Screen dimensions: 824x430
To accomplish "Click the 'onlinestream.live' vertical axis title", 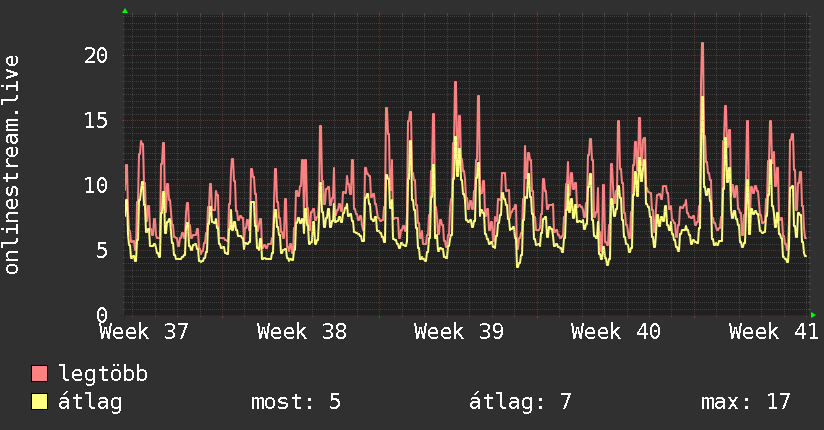I will (x=11, y=165).
